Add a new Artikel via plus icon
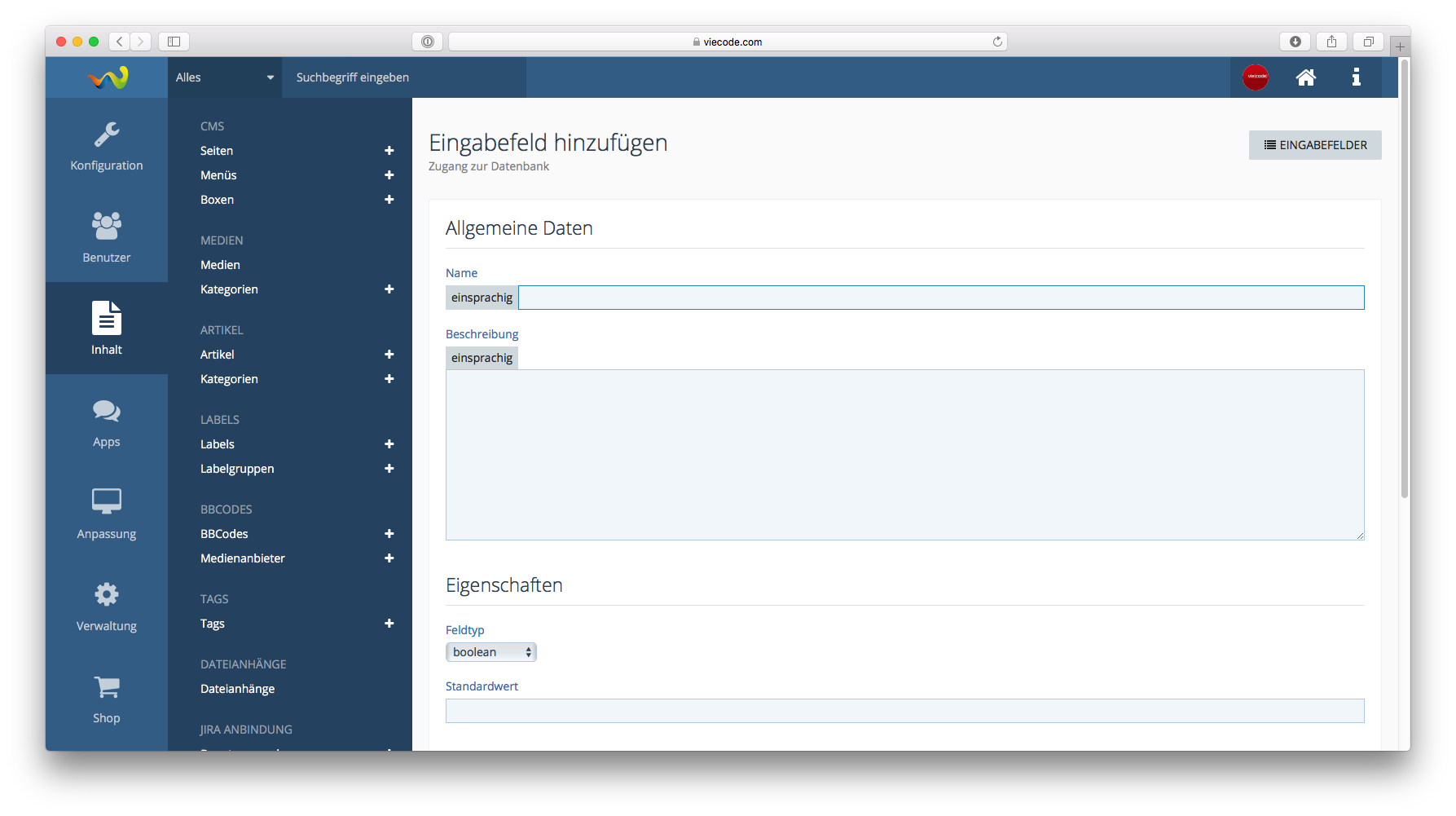Screen dimensions: 1456x816 389,355
